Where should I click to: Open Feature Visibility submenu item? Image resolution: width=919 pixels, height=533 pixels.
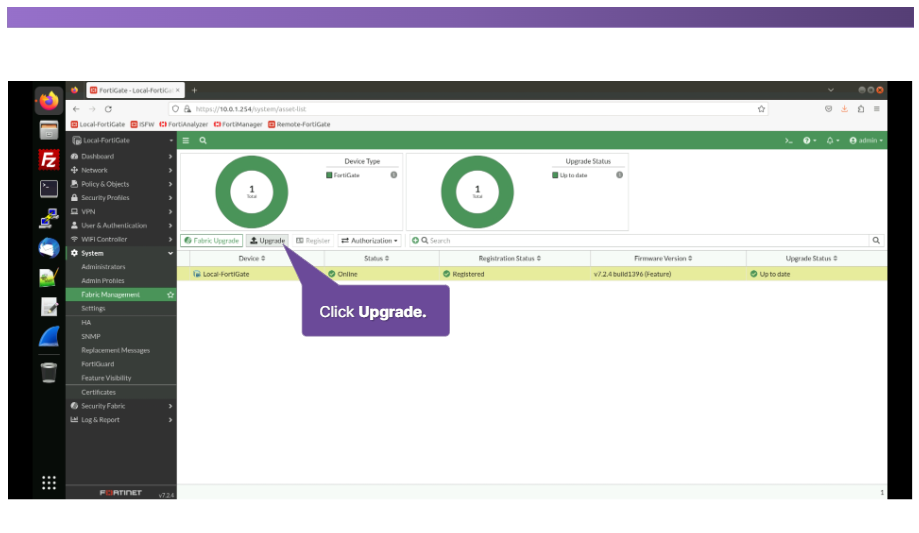tap(106, 378)
